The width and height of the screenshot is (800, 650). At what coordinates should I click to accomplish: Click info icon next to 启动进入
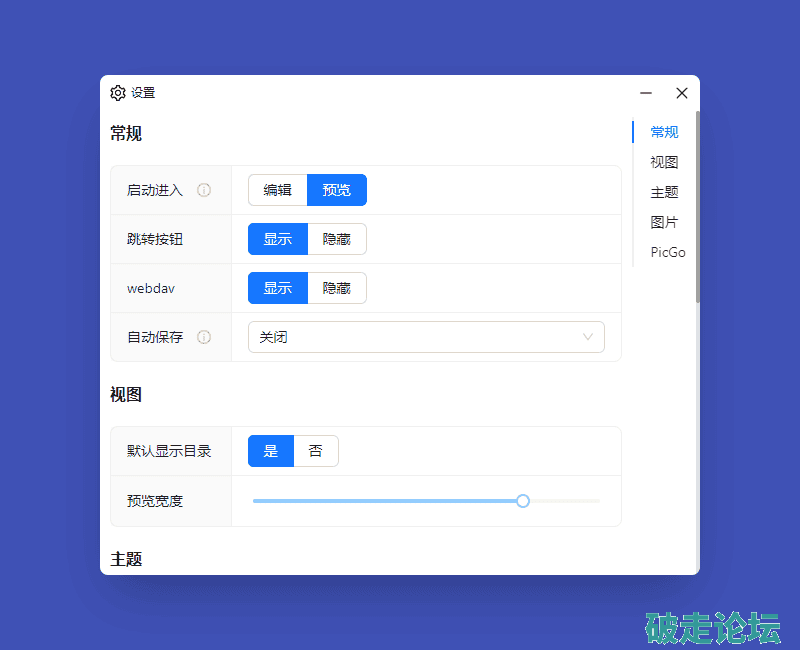(204, 190)
